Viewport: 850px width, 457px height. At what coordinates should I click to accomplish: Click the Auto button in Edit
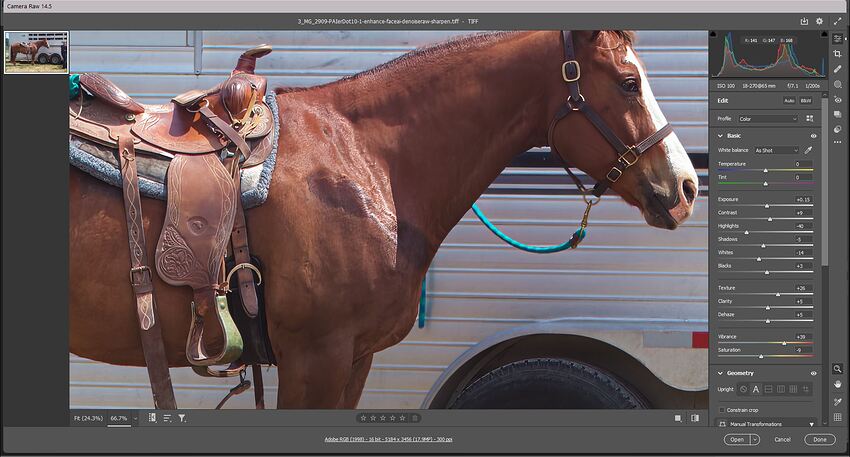[788, 101]
